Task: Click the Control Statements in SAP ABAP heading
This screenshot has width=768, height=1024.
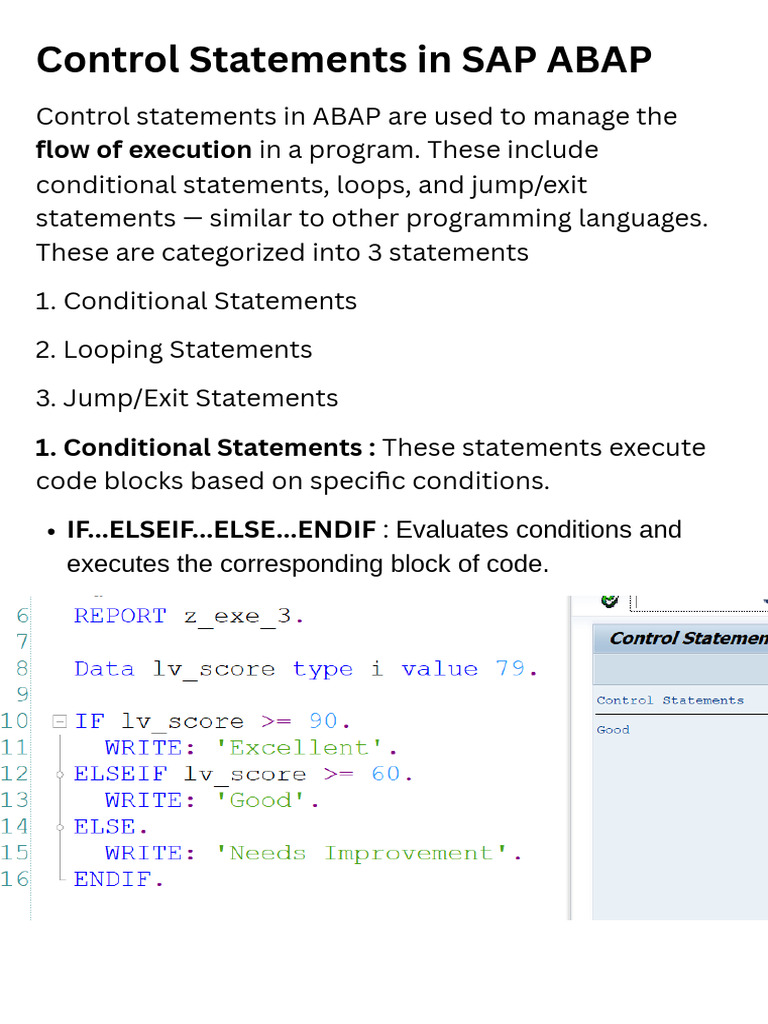Action: point(344,60)
